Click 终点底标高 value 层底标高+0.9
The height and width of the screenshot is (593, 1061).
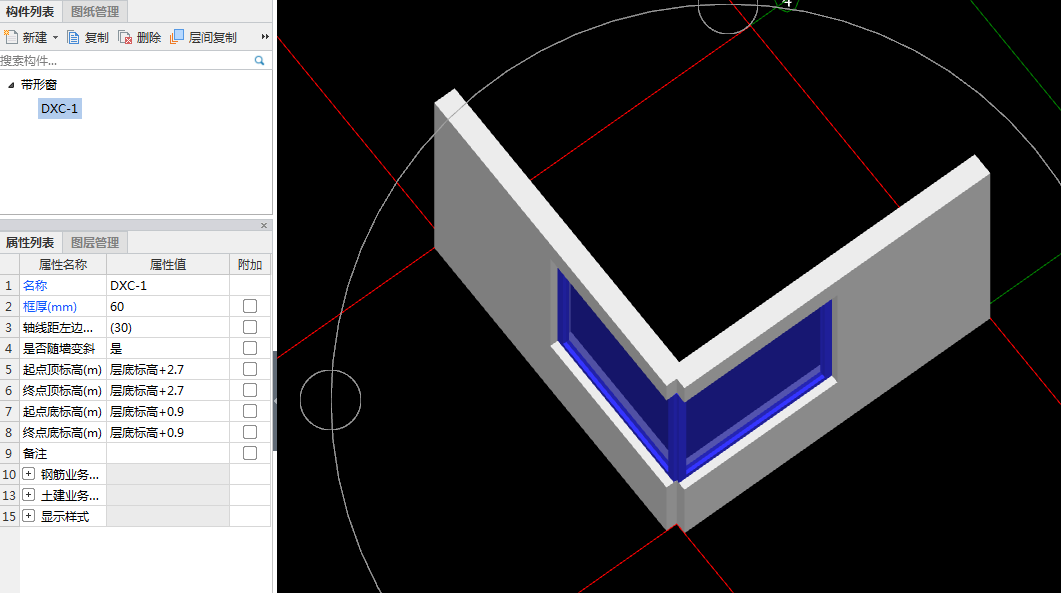[x=168, y=433]
